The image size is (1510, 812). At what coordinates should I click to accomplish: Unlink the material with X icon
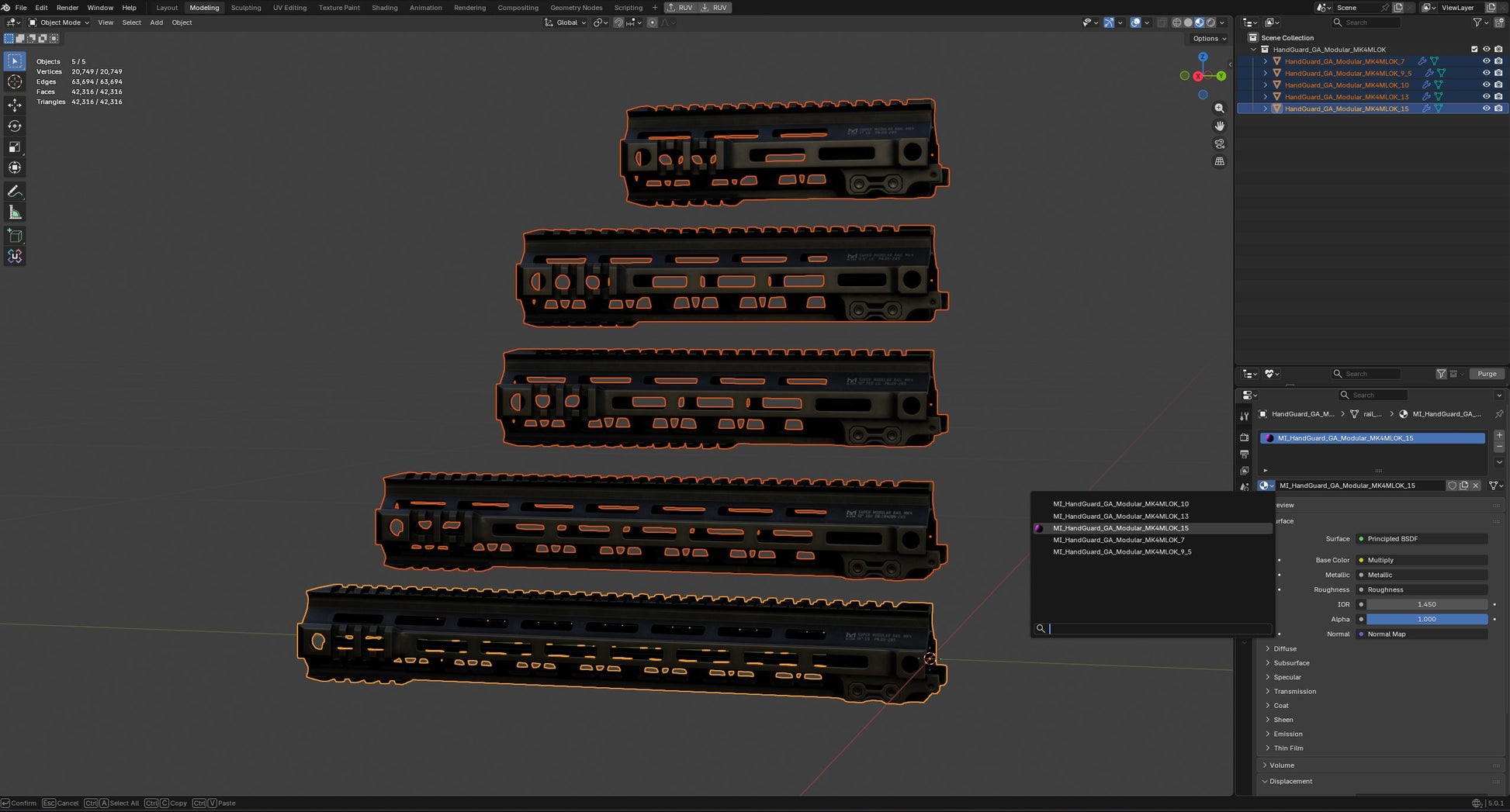point(1476,485)
